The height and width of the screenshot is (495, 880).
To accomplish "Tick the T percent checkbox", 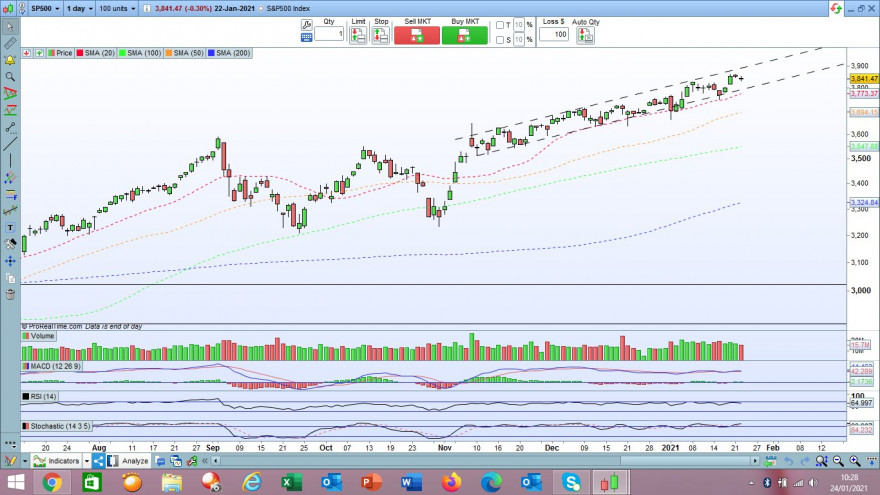I will tap(499, 25).
